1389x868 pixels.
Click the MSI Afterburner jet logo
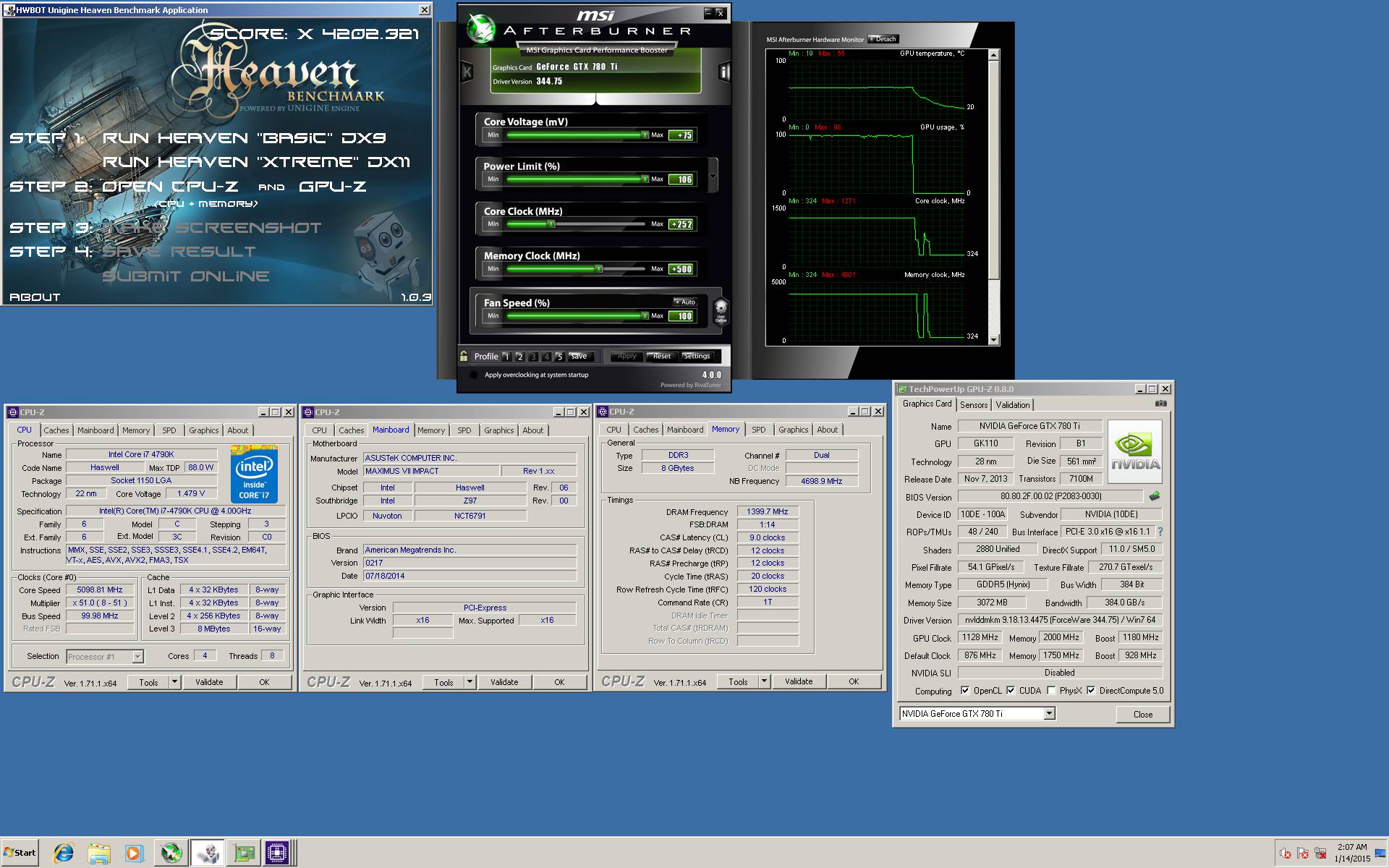(x=480, y=27)
